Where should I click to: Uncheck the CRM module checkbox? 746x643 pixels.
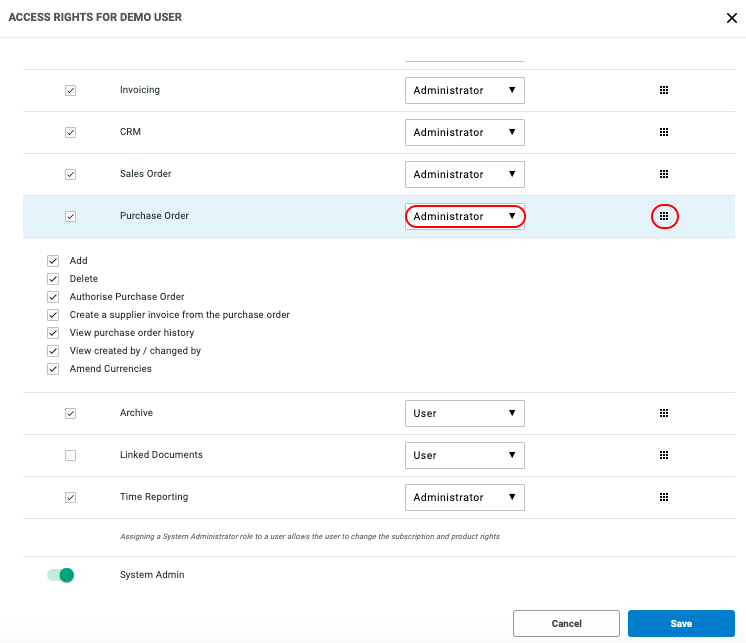[x=70, y=133]
